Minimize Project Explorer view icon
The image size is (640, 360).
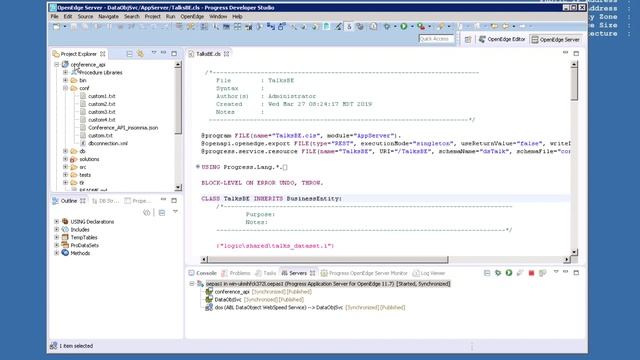[163, 53]
